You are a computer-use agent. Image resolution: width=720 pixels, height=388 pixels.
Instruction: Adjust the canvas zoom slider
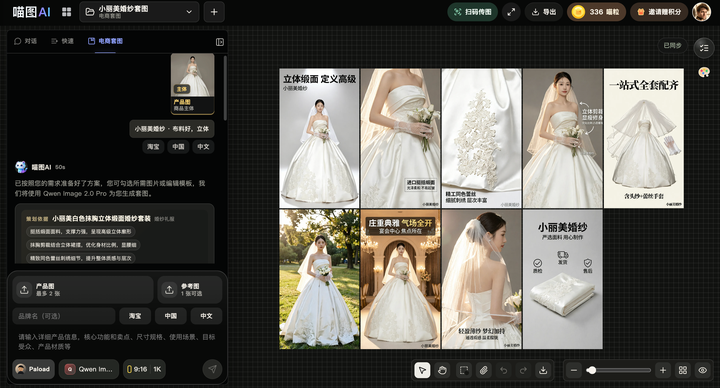pyautogui.click(x=619, y=370)
